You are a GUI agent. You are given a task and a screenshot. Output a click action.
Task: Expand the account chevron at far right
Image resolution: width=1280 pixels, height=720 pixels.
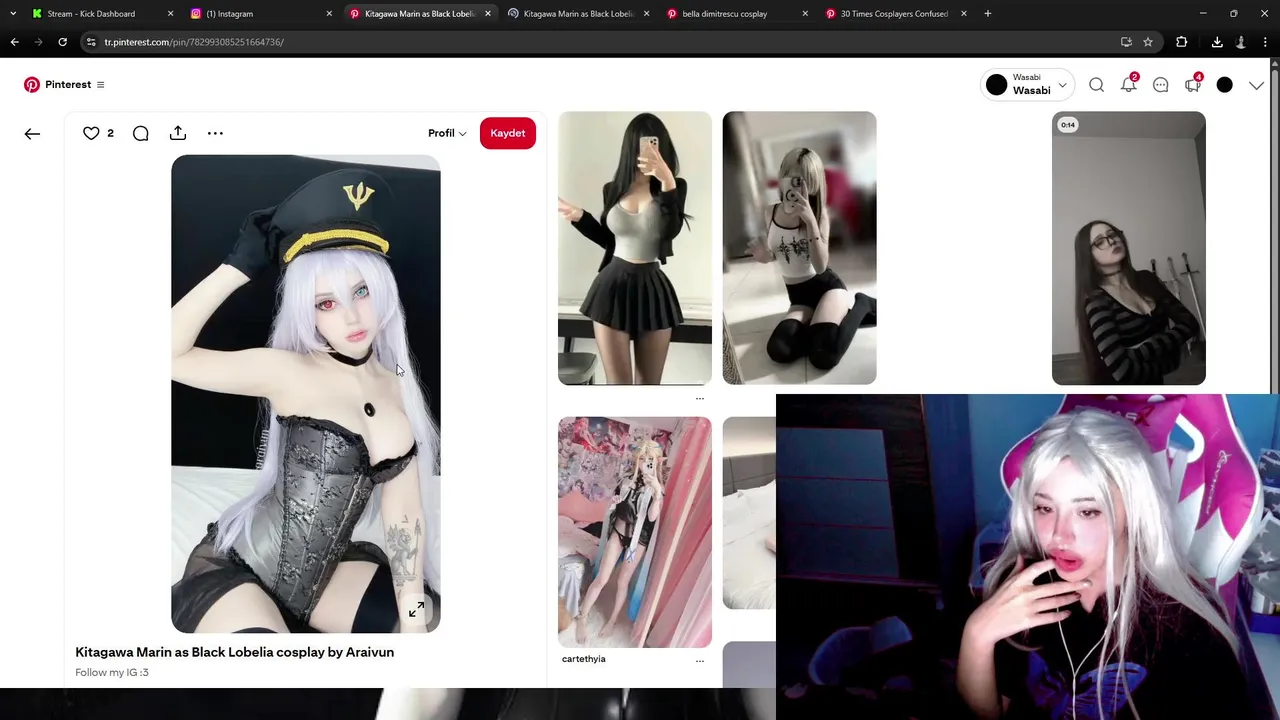coord(1257,85)
